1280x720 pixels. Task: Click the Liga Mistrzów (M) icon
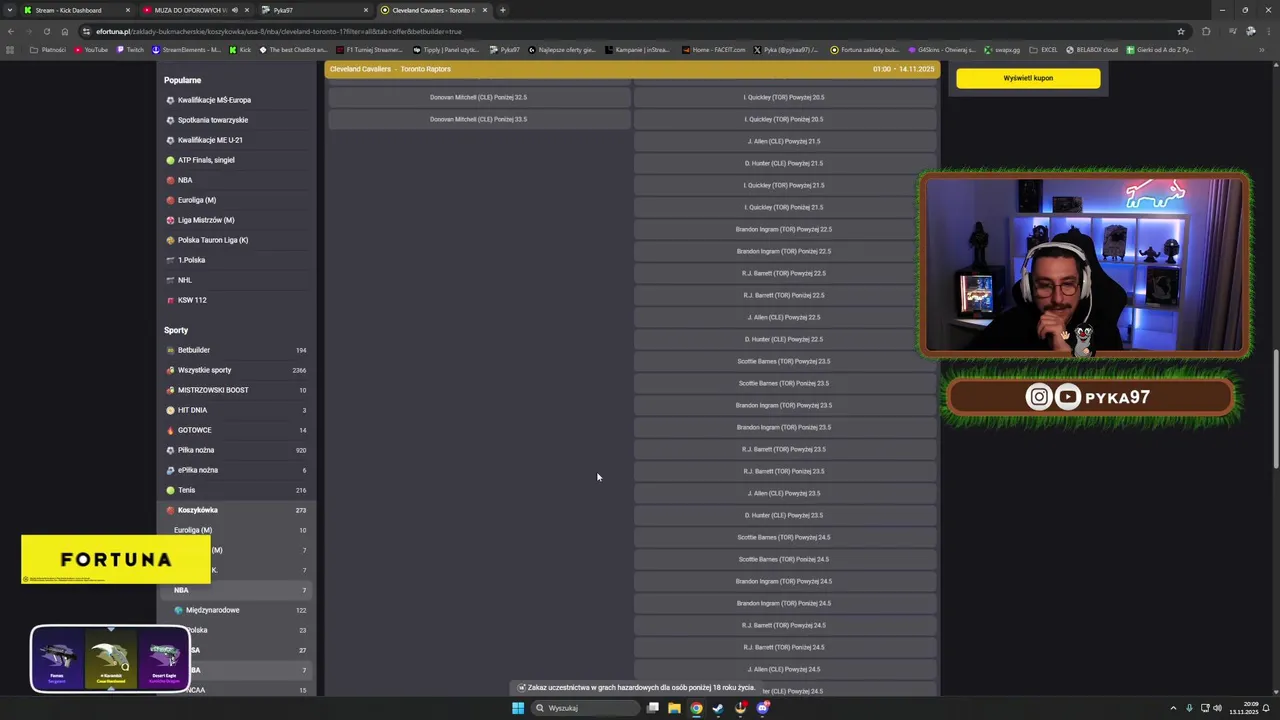tap(170, 220)
